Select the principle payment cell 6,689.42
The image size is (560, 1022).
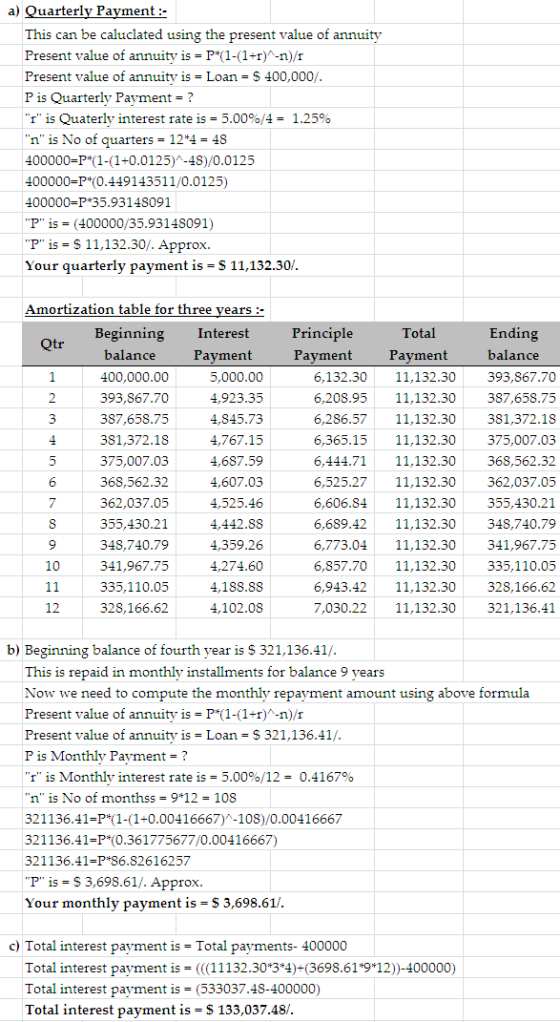coord(340,524)
